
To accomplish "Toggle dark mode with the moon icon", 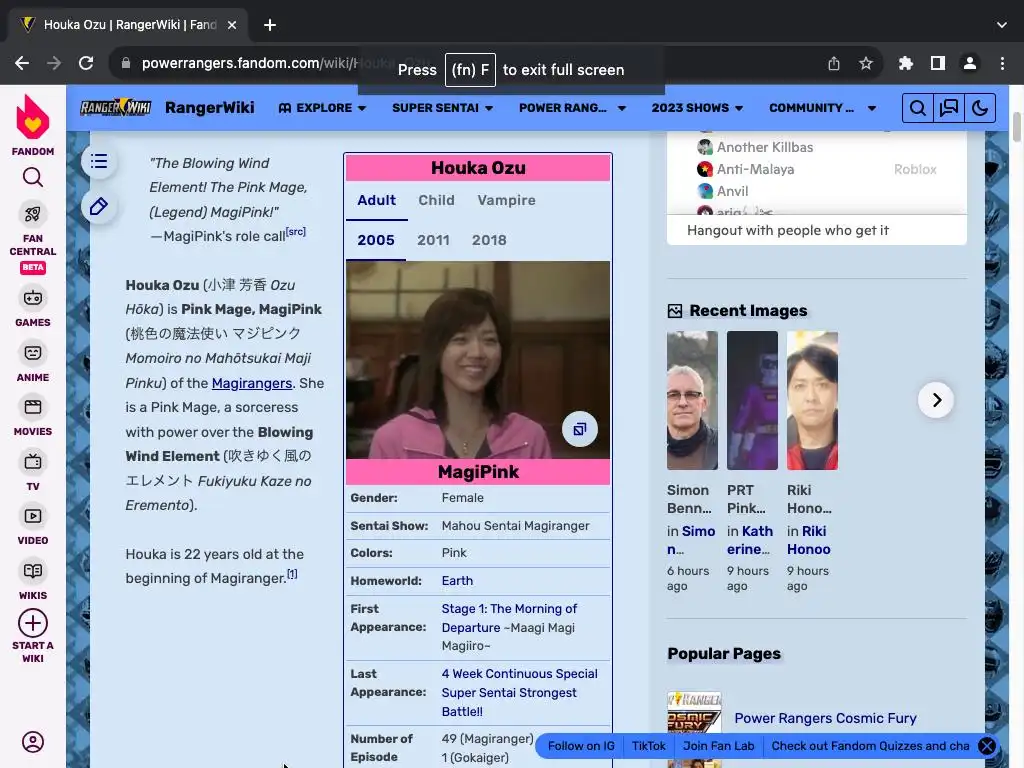I will [x=980, y=108].
